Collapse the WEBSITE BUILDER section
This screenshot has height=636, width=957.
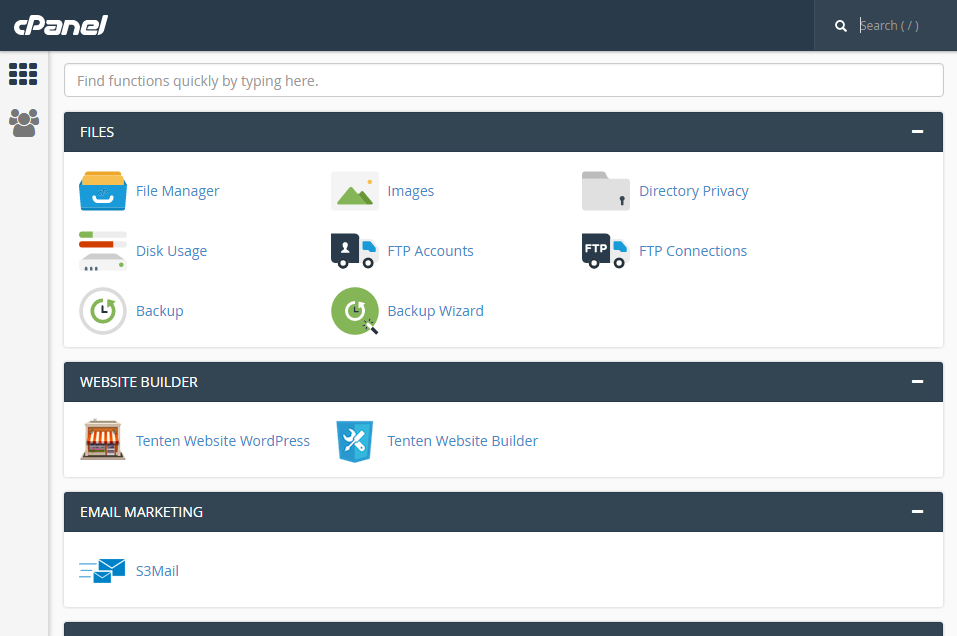point(917,381)
